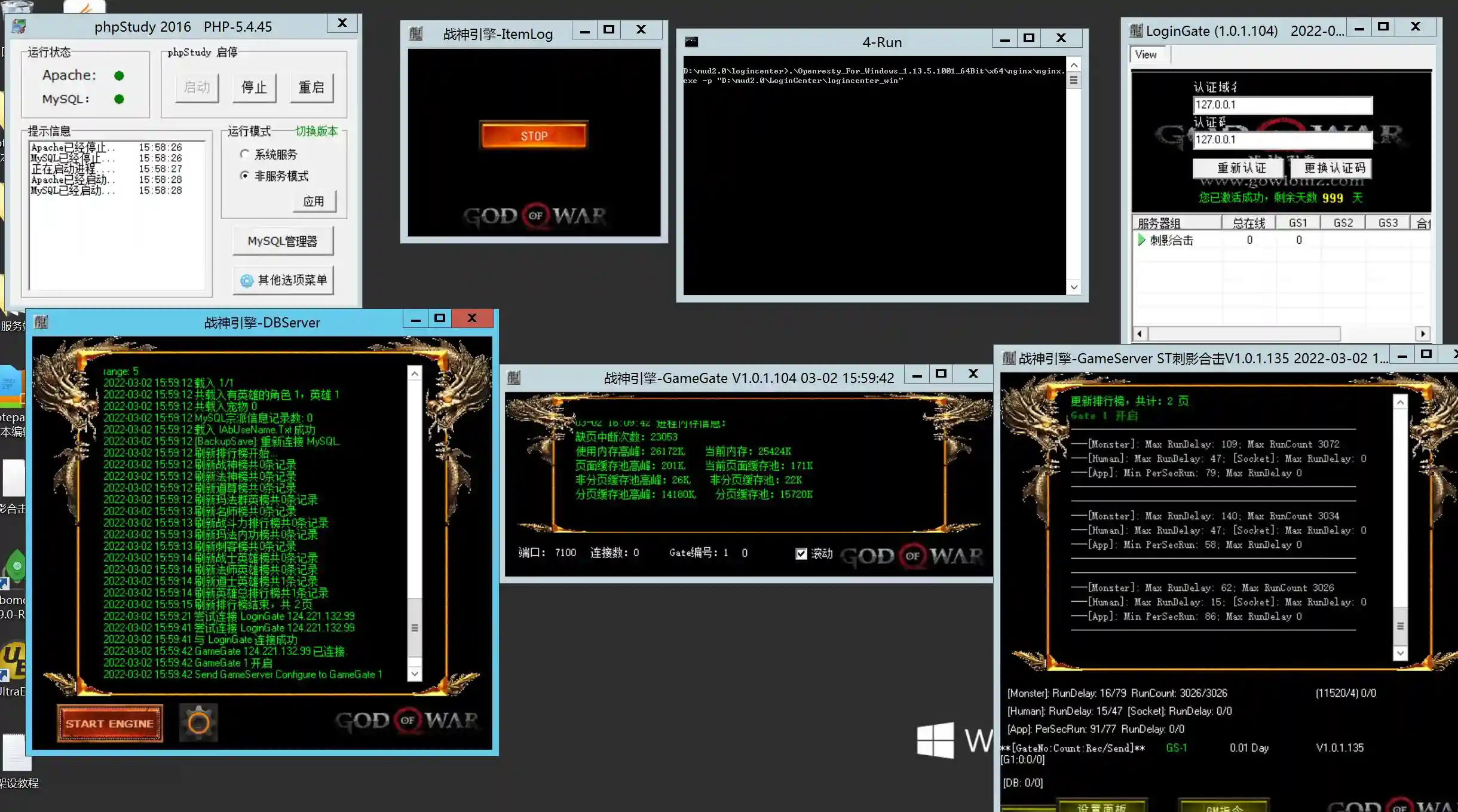Click the 设置面板 button in GameServer

coord(1101,805)
